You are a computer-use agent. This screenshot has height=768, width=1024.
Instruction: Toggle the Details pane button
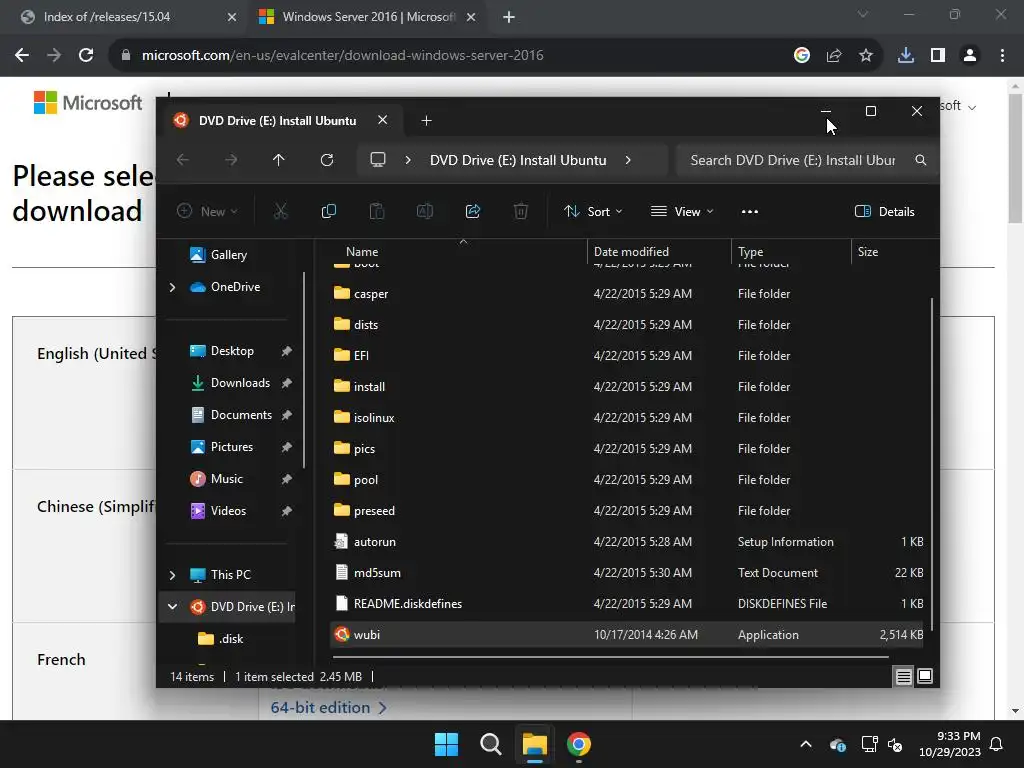[884, 211]
